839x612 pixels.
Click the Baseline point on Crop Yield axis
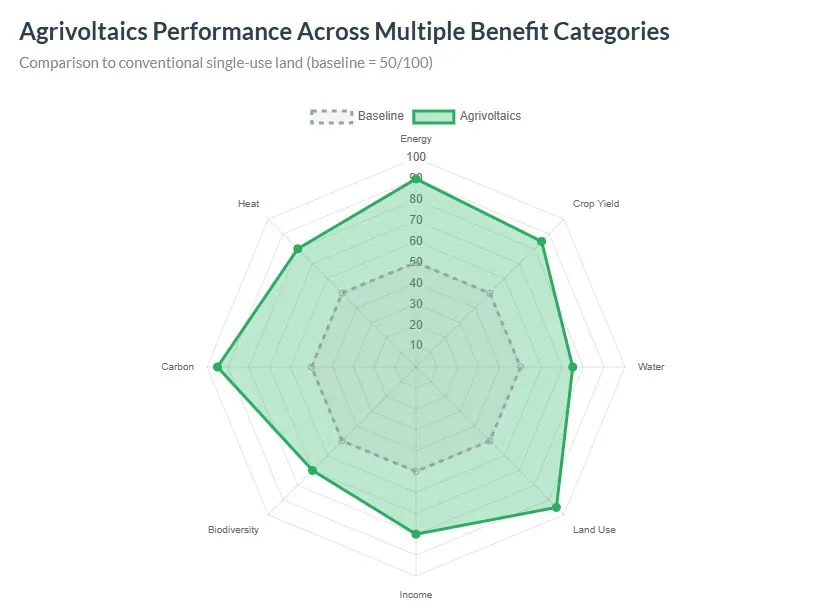pyautogui.click(x=490, y=293)
